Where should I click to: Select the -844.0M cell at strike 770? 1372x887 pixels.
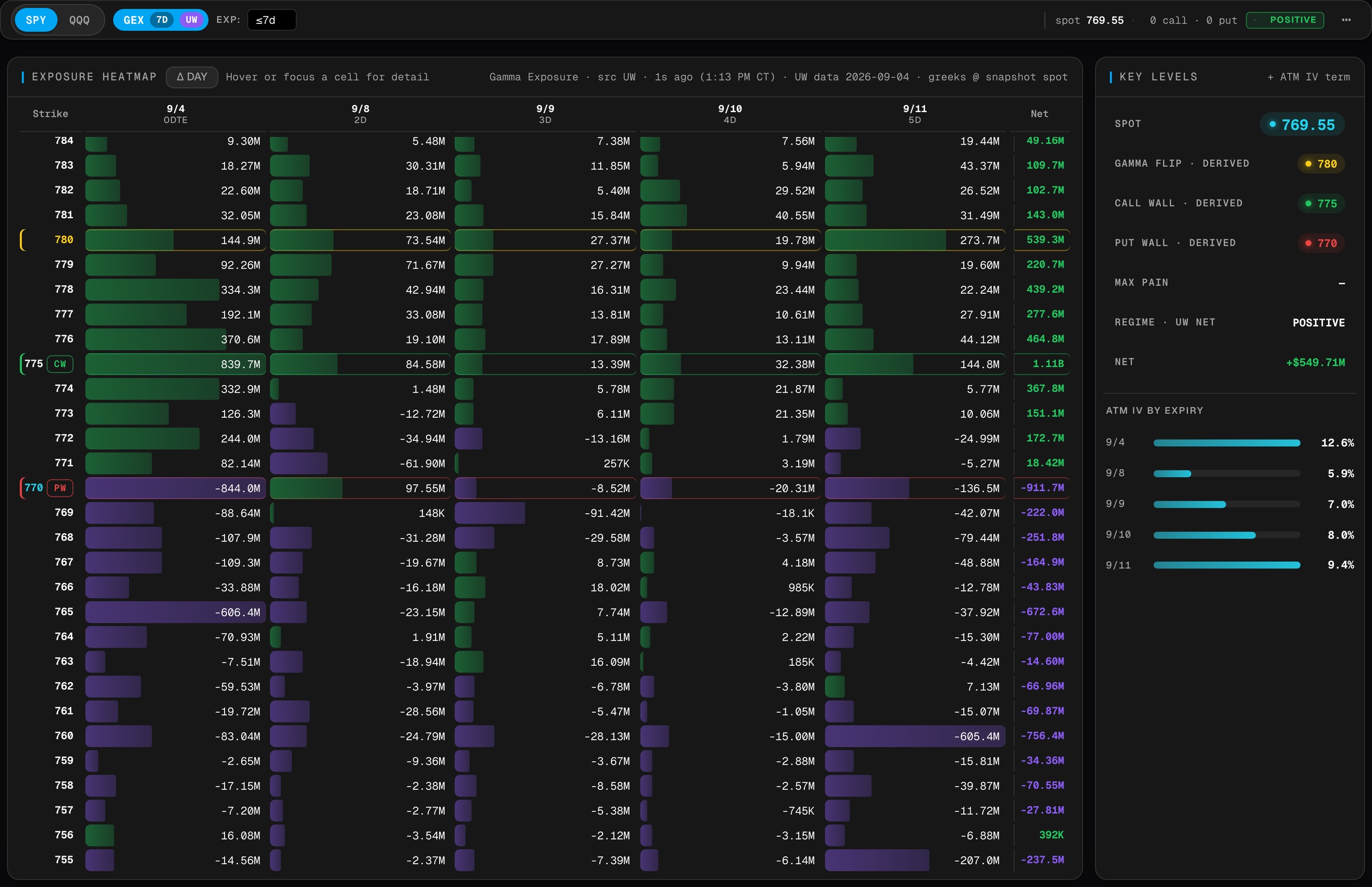(x=176, y=489)
